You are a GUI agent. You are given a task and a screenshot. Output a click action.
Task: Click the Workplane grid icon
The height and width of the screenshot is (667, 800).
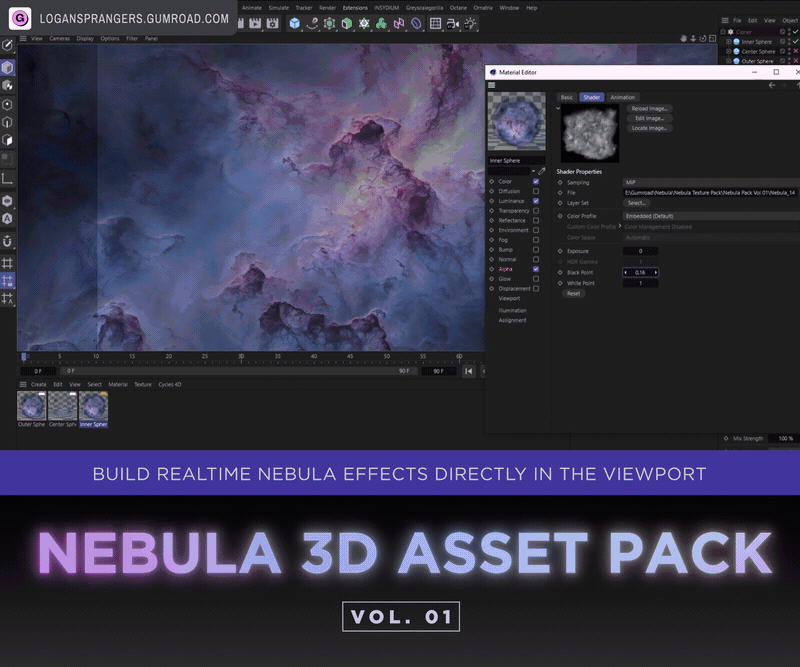(x=7, y=263)
